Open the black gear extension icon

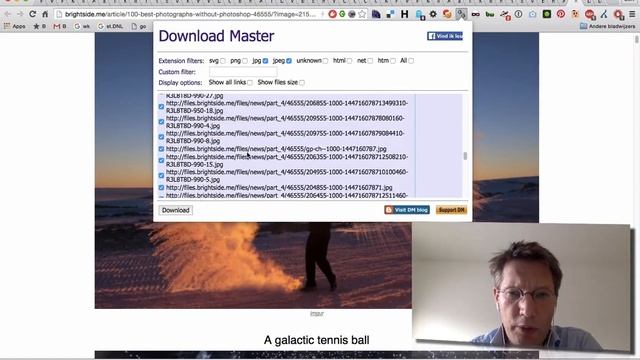[433, 14]
